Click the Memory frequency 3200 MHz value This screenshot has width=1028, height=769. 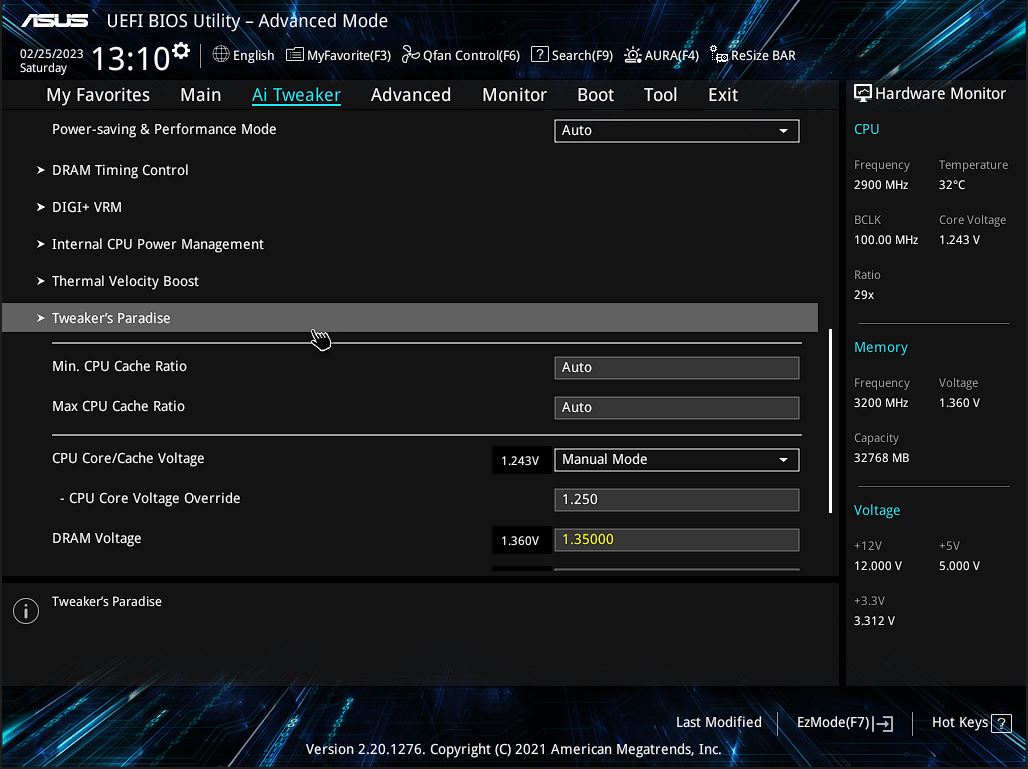coord(880,403)
